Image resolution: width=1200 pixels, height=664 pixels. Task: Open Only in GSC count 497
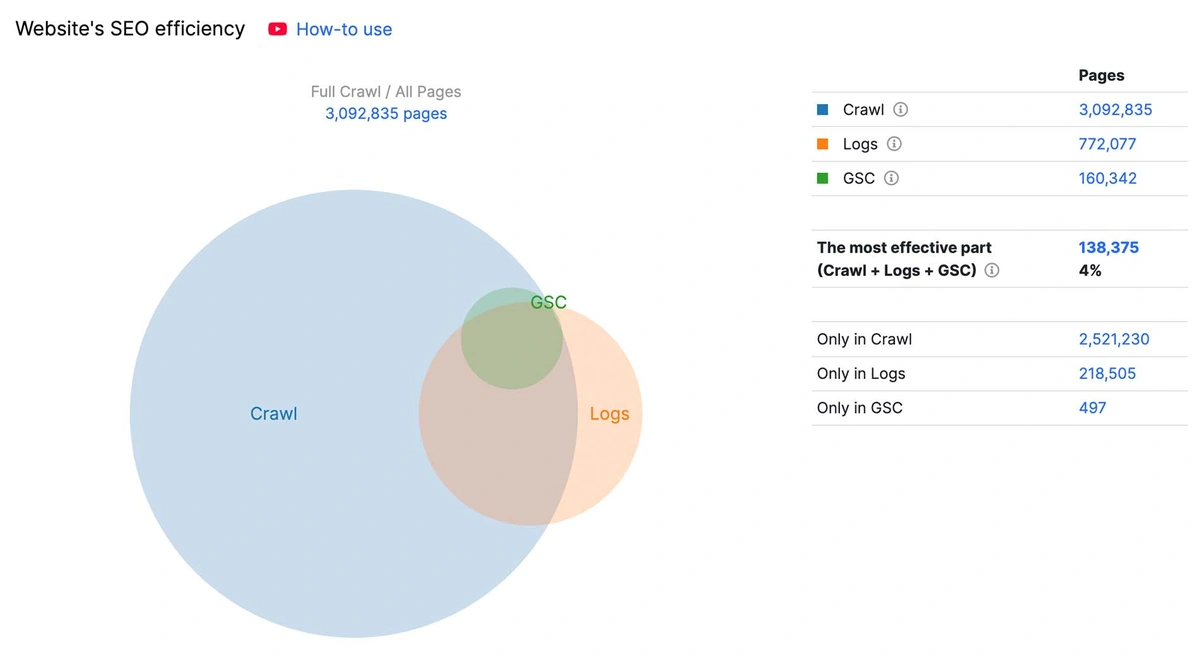pos(1092,407)
